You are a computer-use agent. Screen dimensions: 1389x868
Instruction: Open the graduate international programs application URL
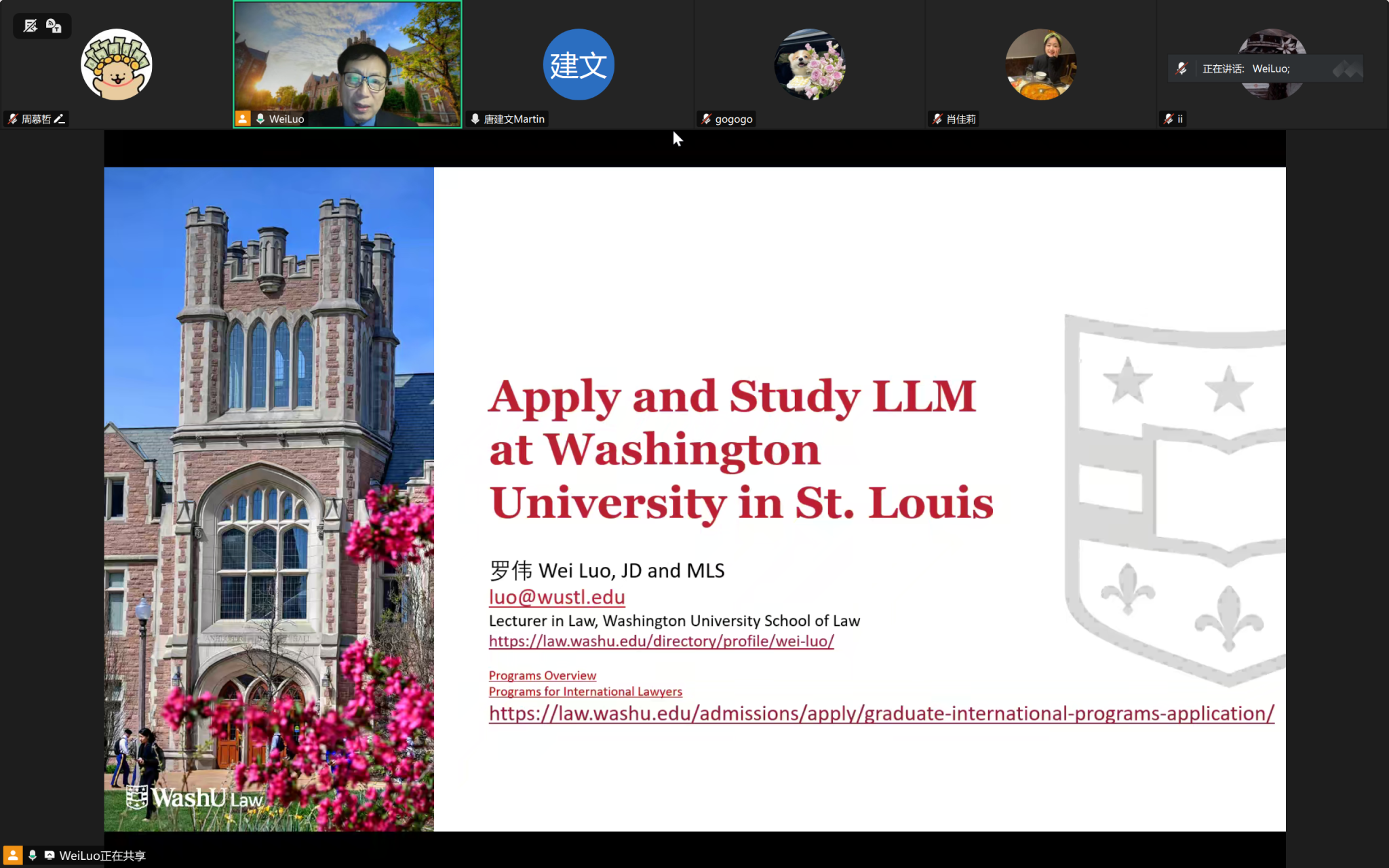coord(881,713)
